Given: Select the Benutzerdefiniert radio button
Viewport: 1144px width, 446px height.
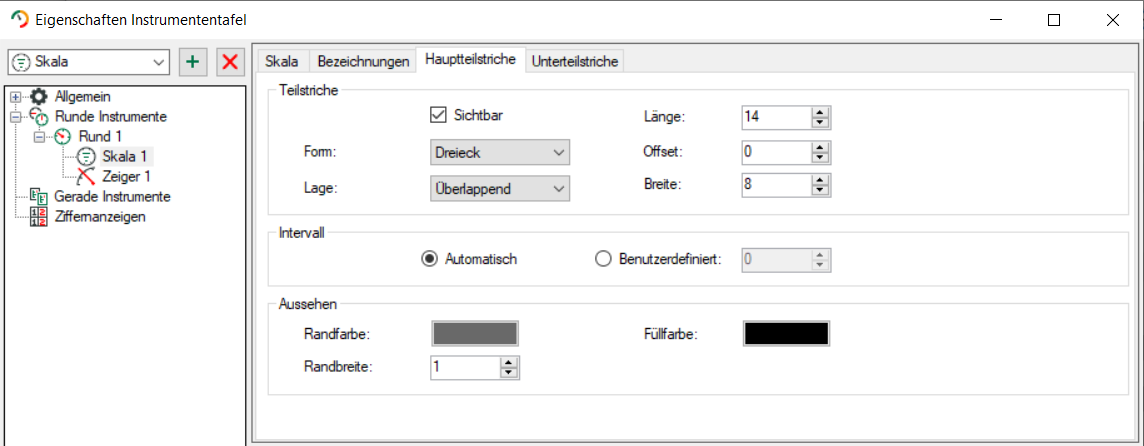Looking at the screenshot, I should pyautogui.click(x=602, y=259).
